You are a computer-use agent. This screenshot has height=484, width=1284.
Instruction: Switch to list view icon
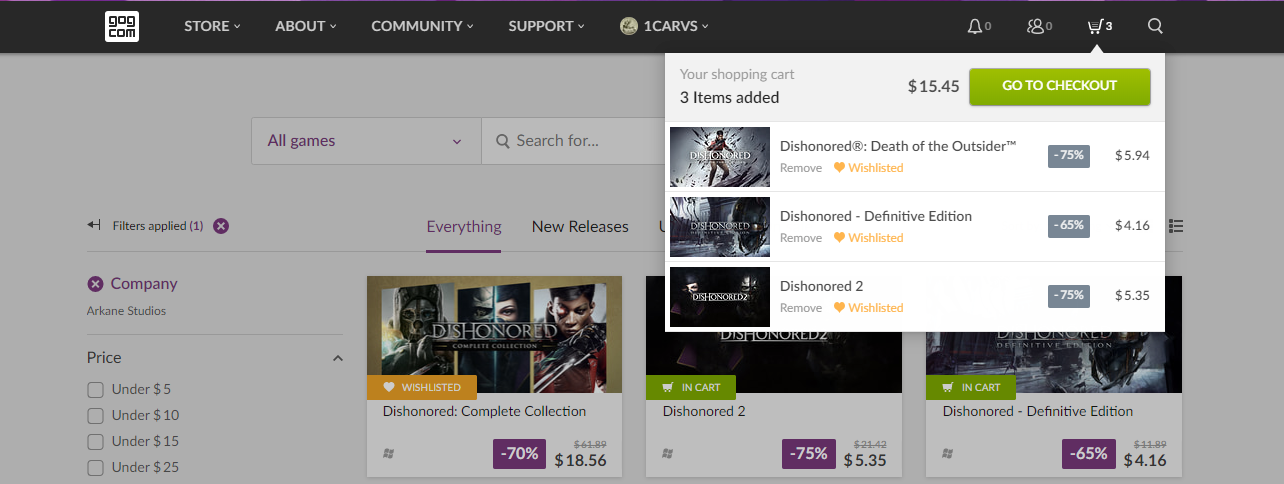(x=1176, y=227)
